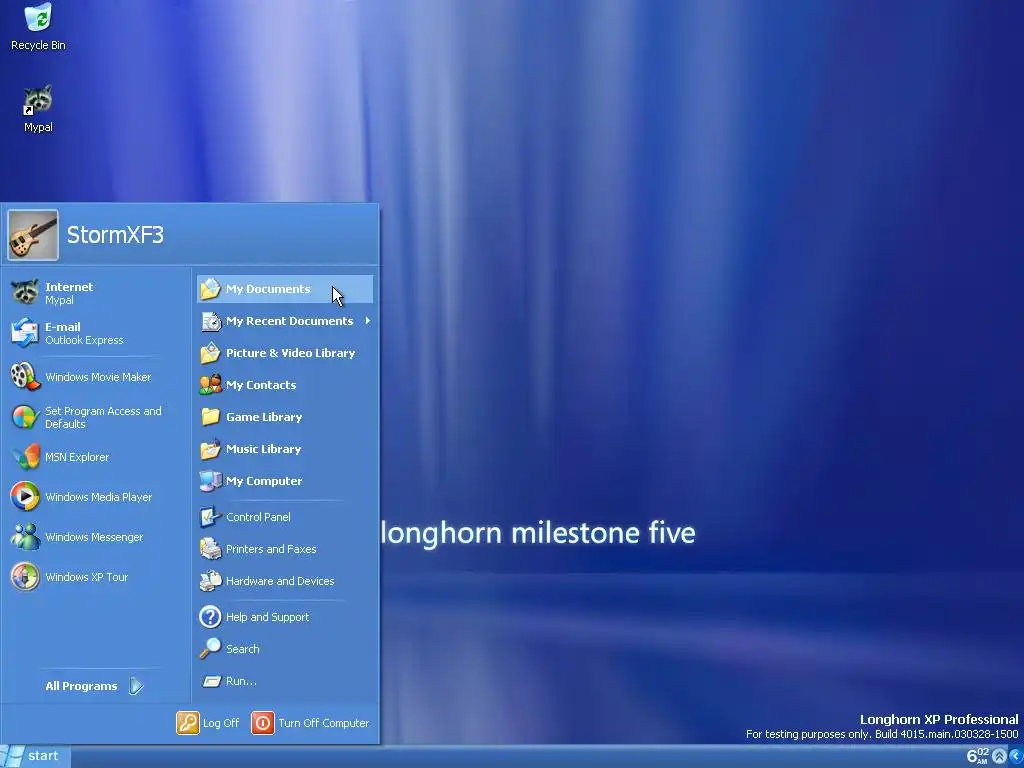The image size is (1024, 768).
Task: Click the red Turn Off Computer button
Action: point(263,723)
